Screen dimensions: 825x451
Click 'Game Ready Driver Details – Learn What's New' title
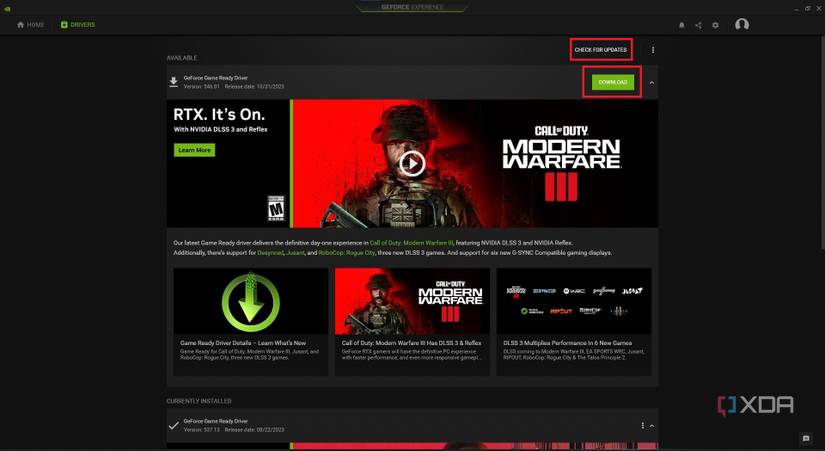coord(243,343)
